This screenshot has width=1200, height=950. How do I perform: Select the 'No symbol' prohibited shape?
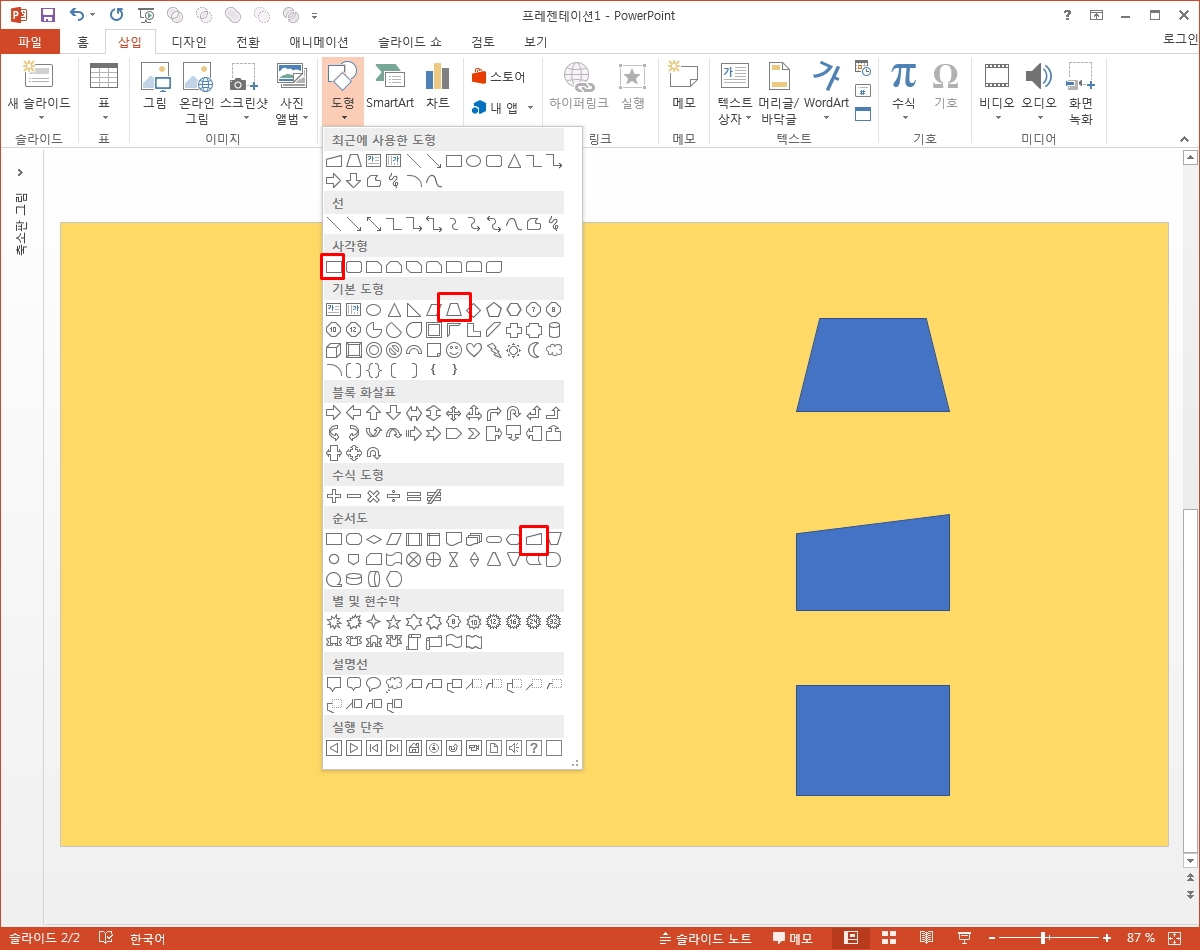pyautogui.click(x=393, y=350)
